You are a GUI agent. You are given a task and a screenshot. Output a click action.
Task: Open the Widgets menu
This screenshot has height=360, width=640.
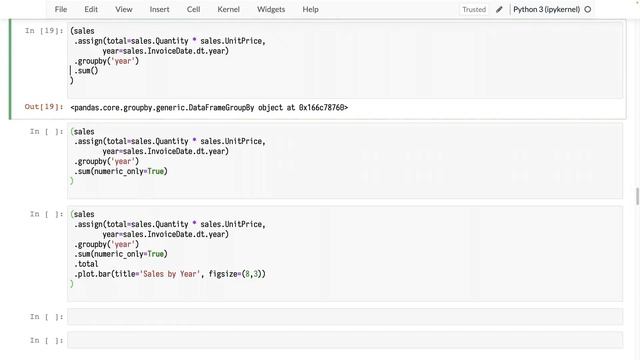pos(271,9)
